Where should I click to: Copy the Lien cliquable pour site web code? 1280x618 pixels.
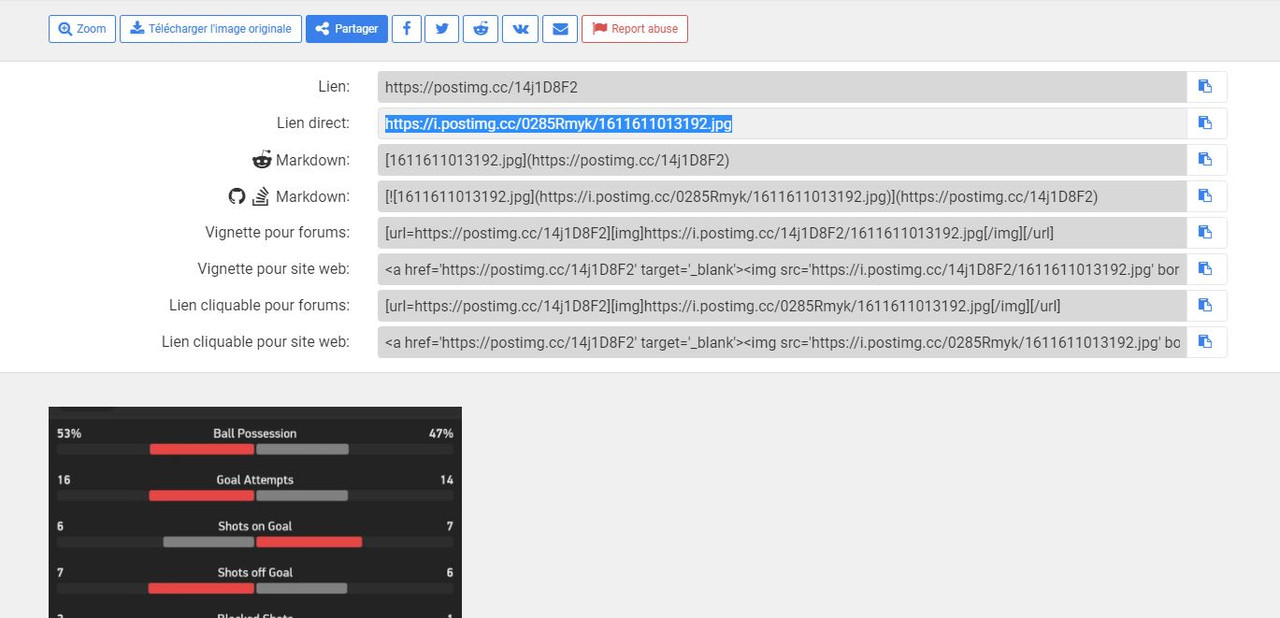coord(1206,342)
